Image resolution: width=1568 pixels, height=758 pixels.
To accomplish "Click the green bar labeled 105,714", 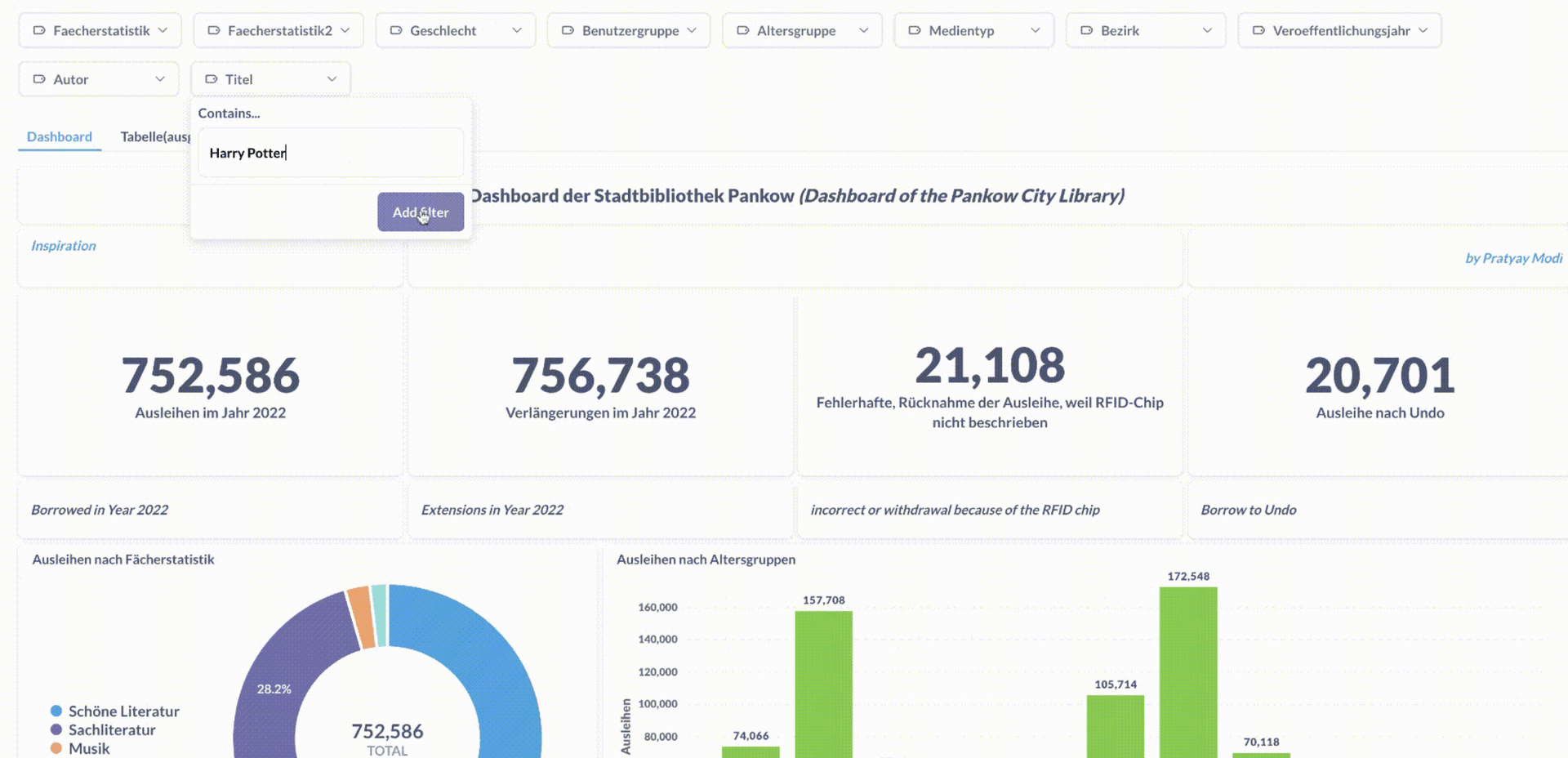I will [x=1115, y=726].
